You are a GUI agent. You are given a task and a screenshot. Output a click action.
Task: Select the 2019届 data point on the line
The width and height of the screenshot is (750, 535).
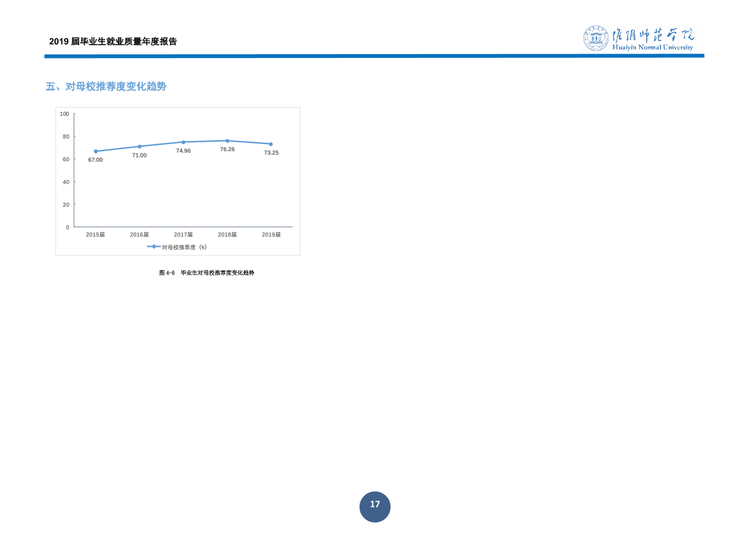pos(271,144)
